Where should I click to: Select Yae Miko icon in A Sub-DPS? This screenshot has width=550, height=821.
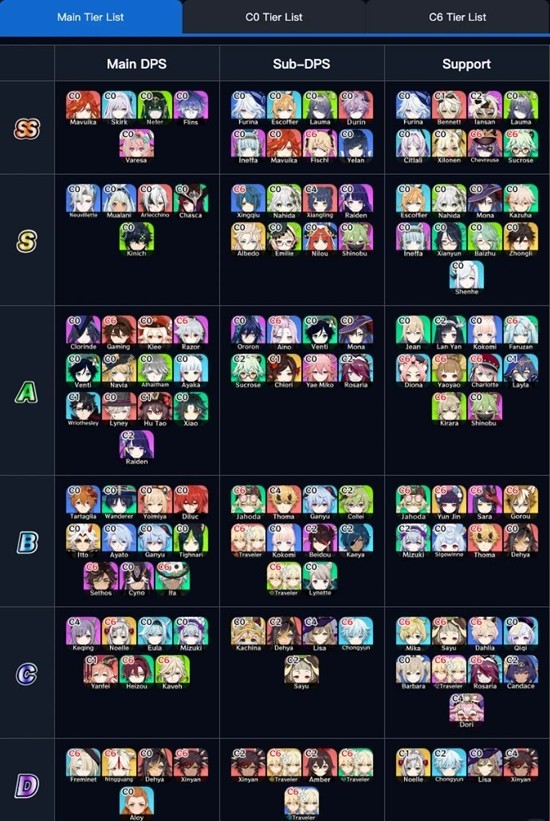pyautogui.click(x=320, y=371)
